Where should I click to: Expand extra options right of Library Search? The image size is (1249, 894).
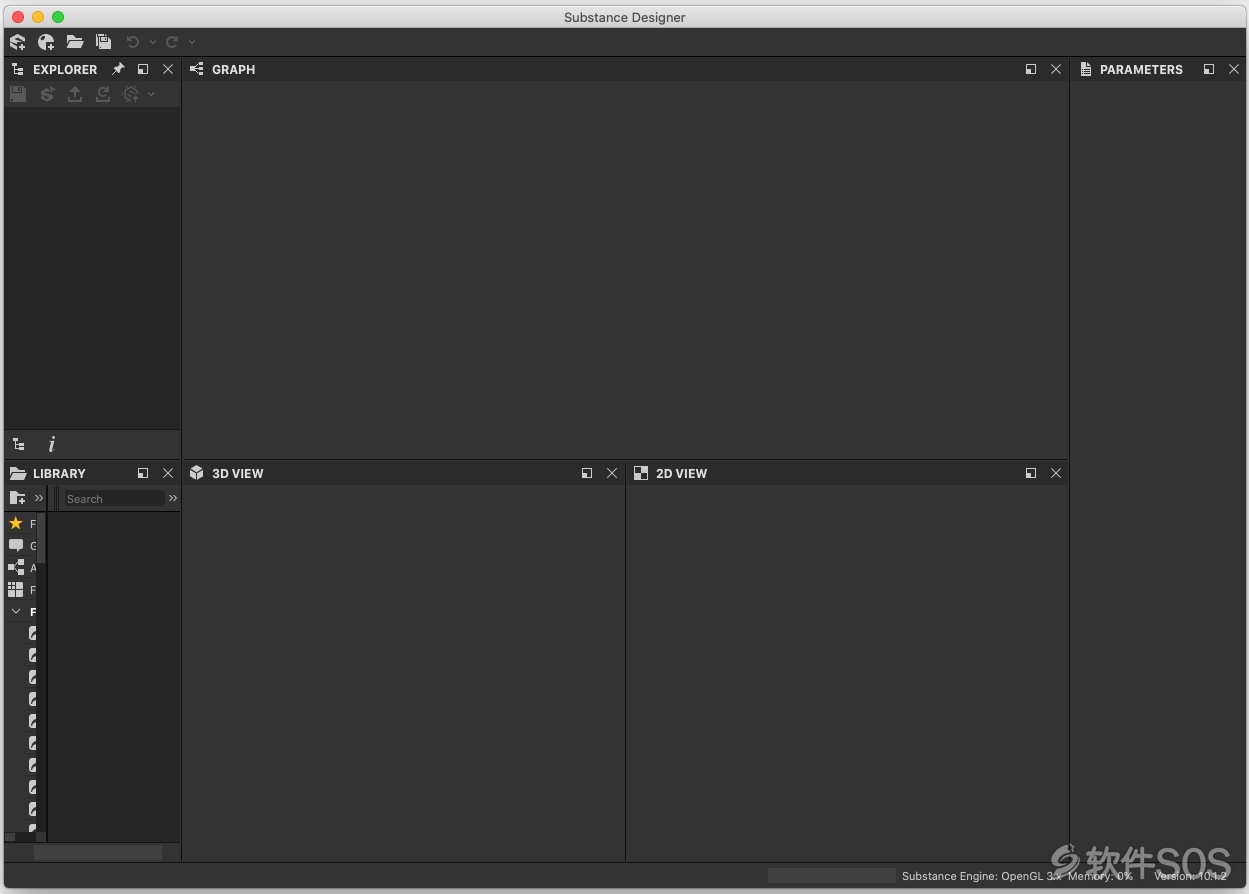point(173,498)
